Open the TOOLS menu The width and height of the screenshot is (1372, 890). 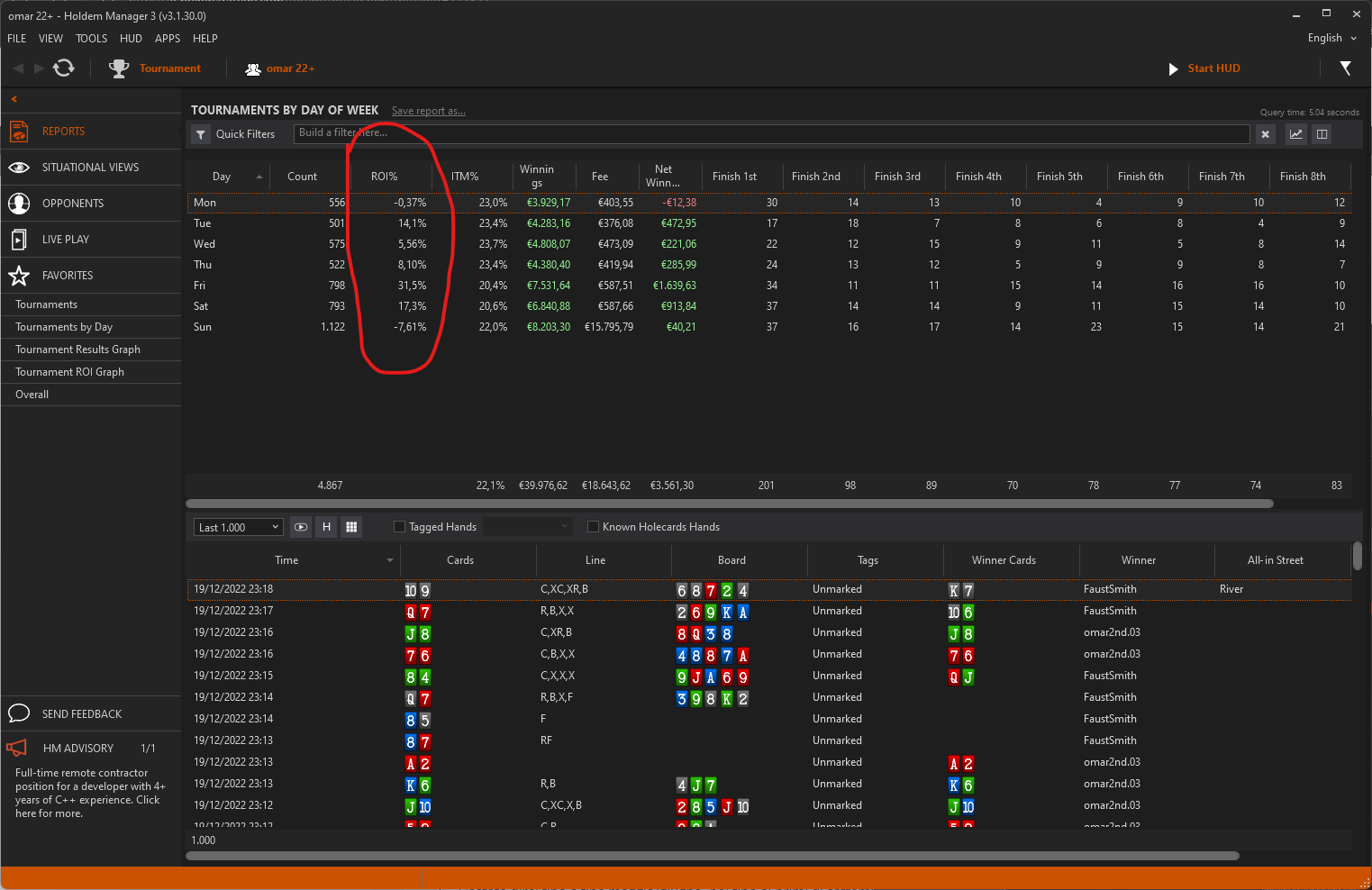pyautogui.click(x=91, y=39)
